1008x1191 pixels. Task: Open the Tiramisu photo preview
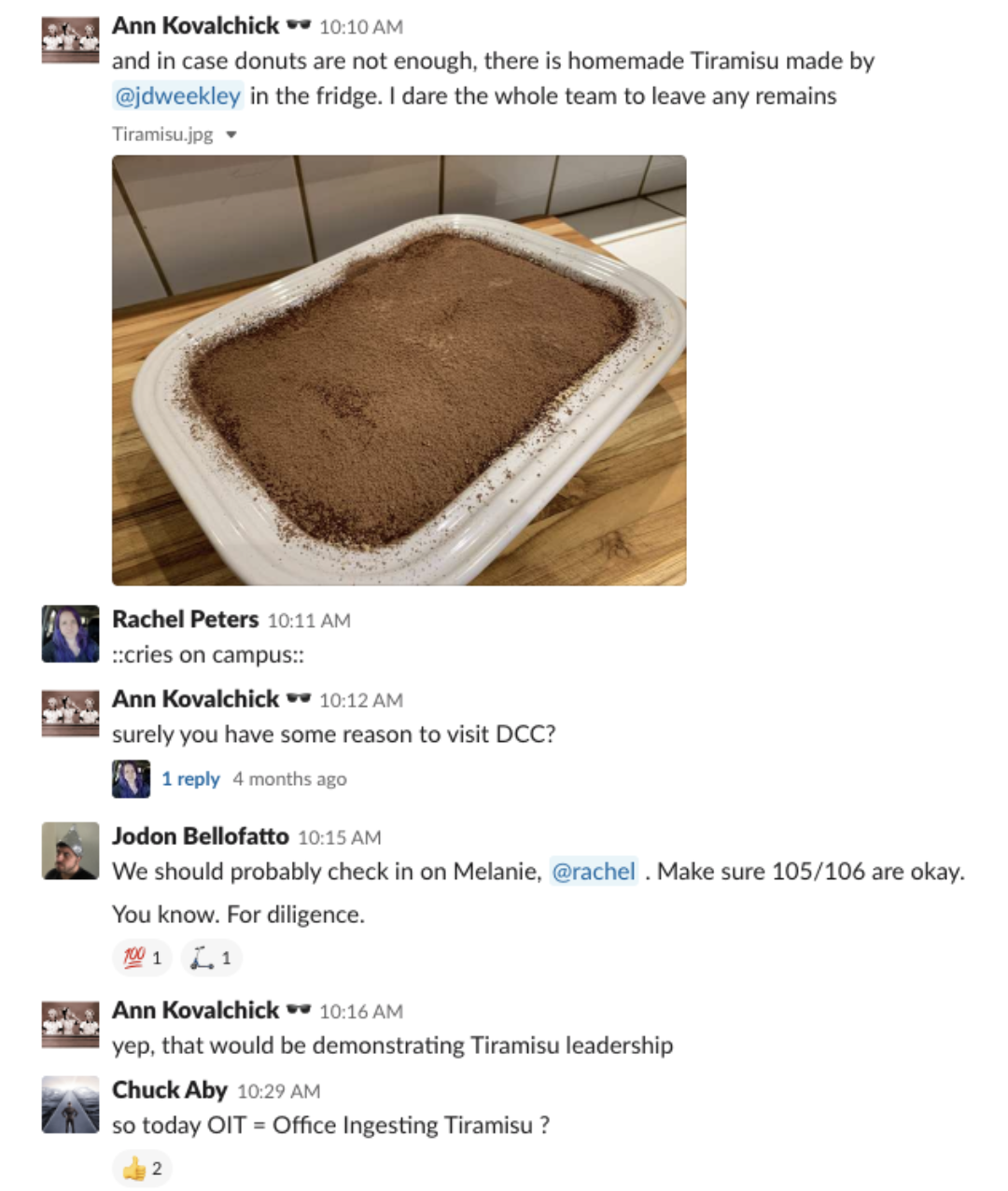pyautogui.click(x=399, y=371)
